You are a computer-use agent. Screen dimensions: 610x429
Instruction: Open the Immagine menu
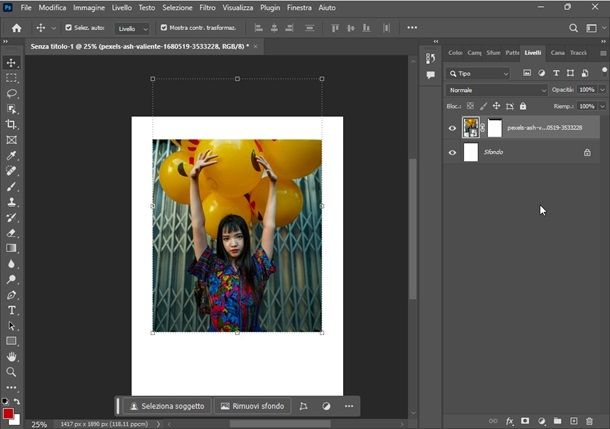coord(89,7)
